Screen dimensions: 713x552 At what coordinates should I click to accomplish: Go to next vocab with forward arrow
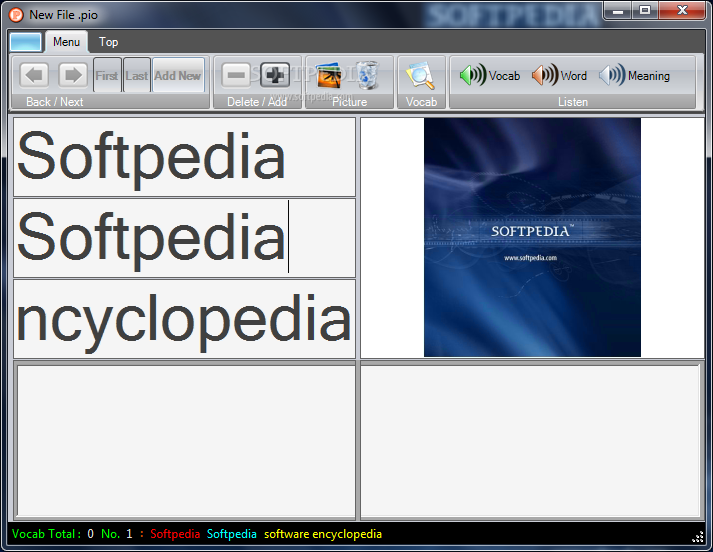click(73, 75)
